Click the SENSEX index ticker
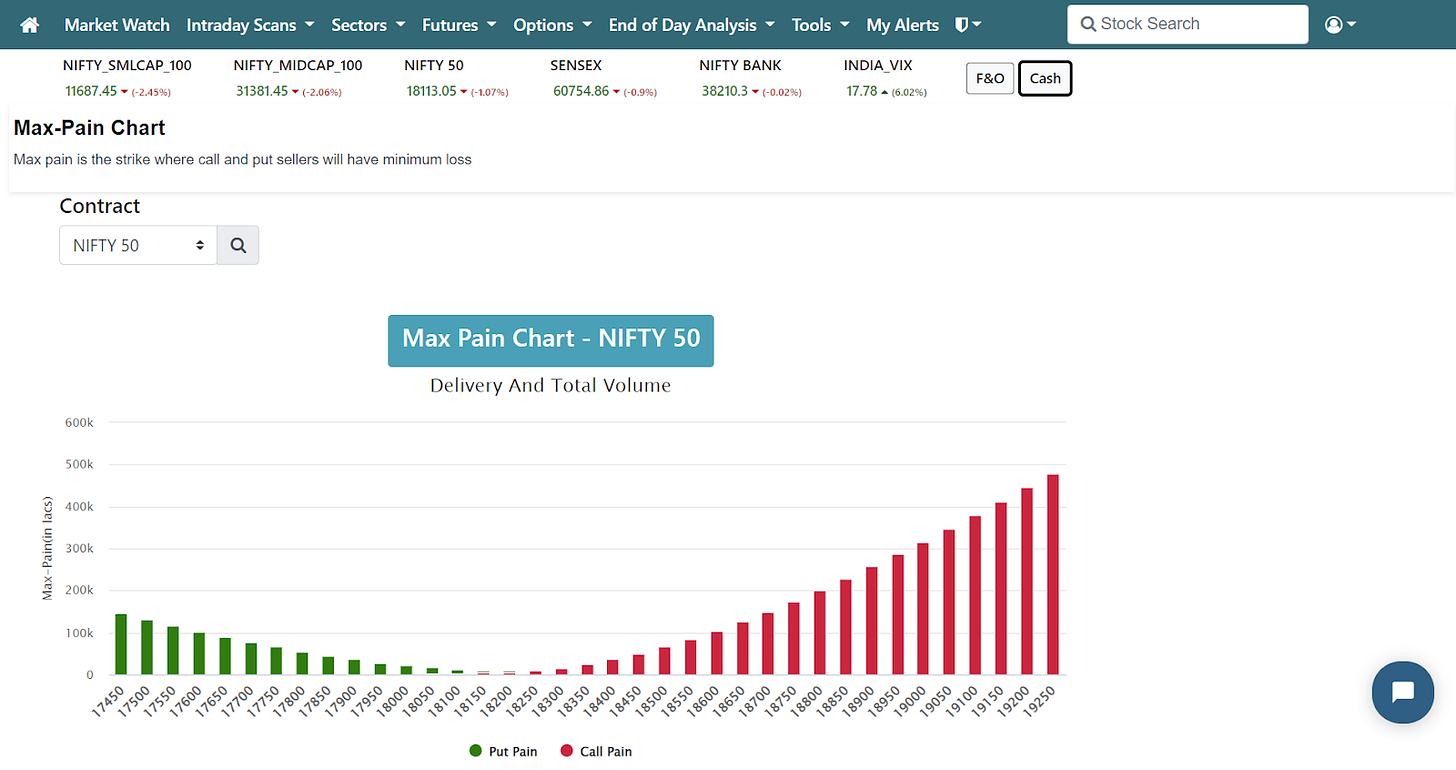 [x=576, y=65]
